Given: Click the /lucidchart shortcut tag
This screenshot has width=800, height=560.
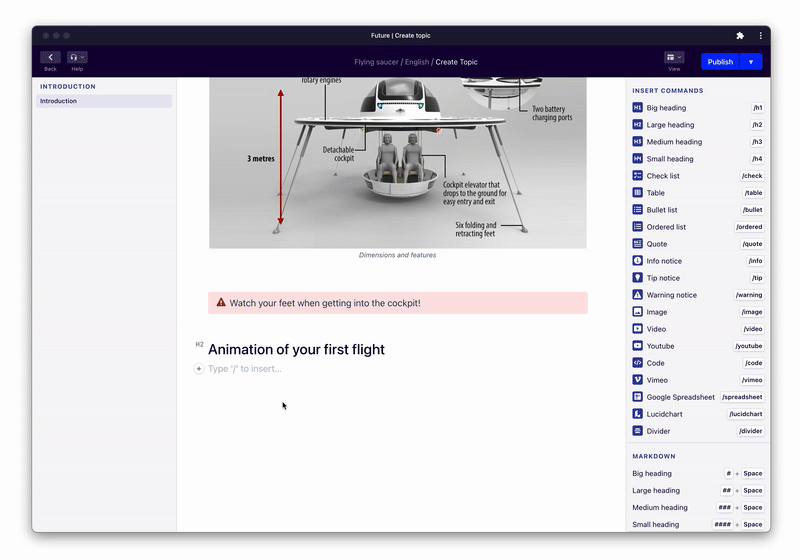Looking at the screenshot, I should [x=745, y=414].
